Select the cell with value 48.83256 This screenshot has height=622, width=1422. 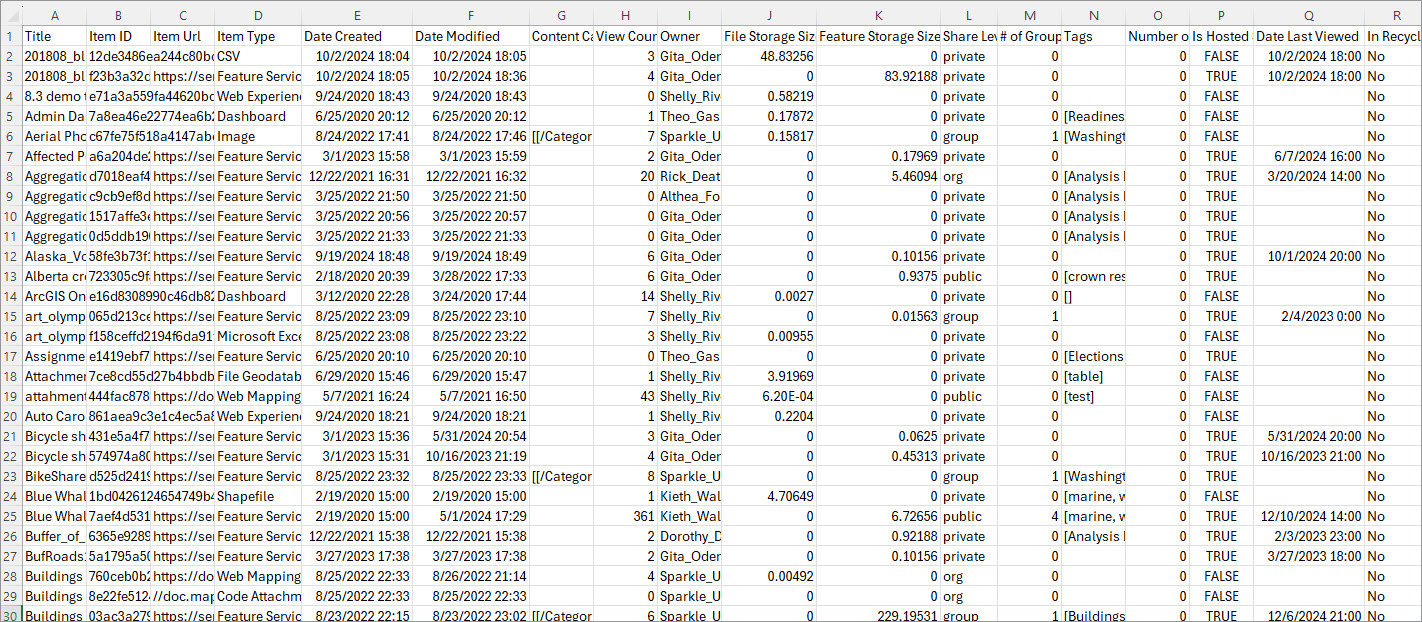(x=769, y=56)
